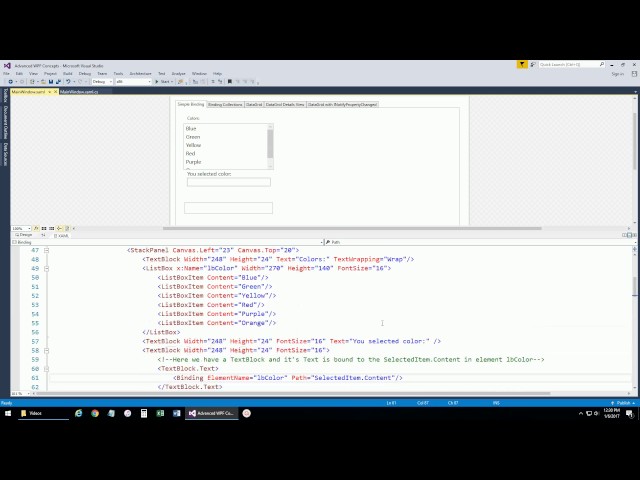Click the Visual Studio taskbar button
Viewport: 640px width, 480px height.
(x=211, y=413)
